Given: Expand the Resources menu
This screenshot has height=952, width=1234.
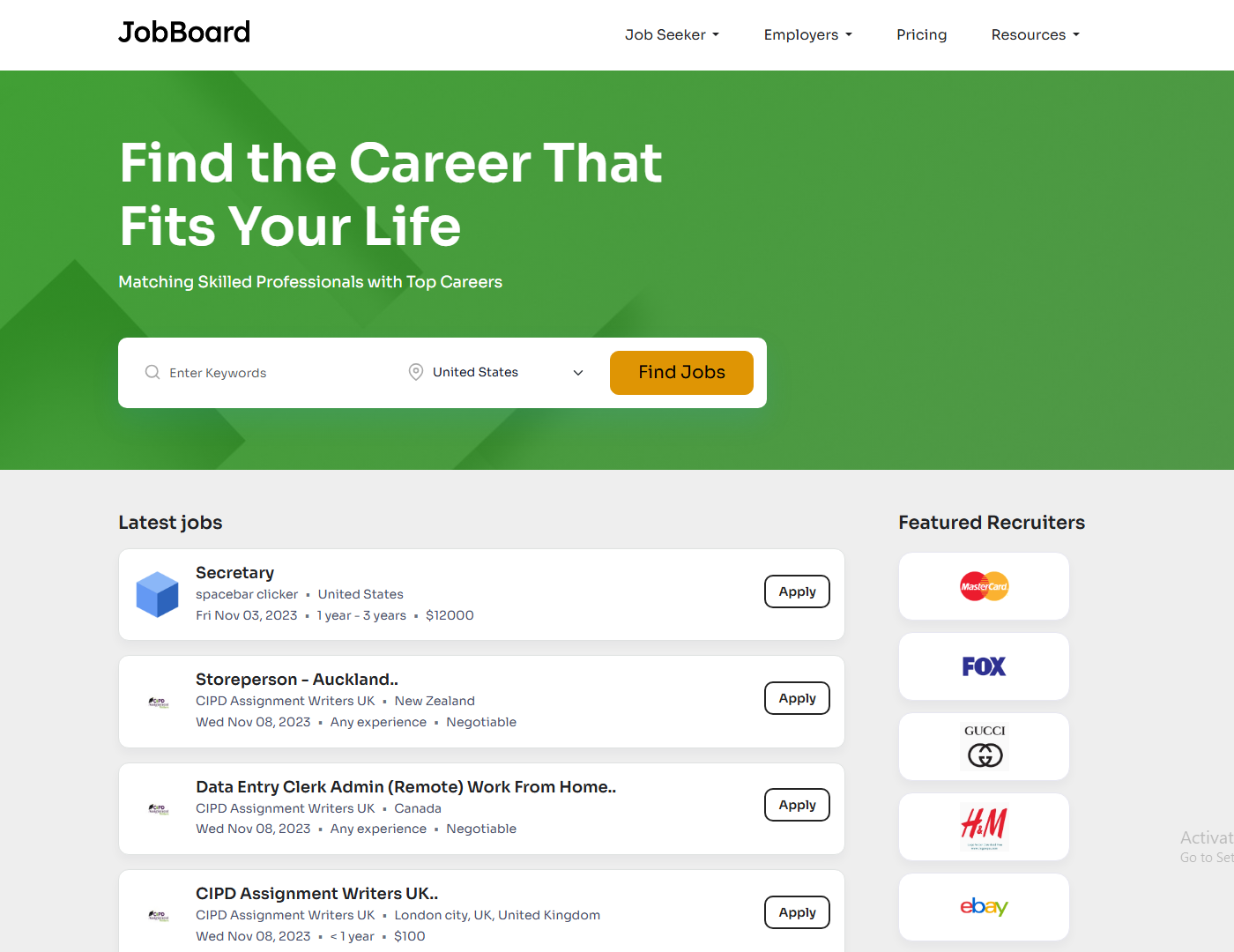Looking at the screenshot, I should coord(1035,34).
